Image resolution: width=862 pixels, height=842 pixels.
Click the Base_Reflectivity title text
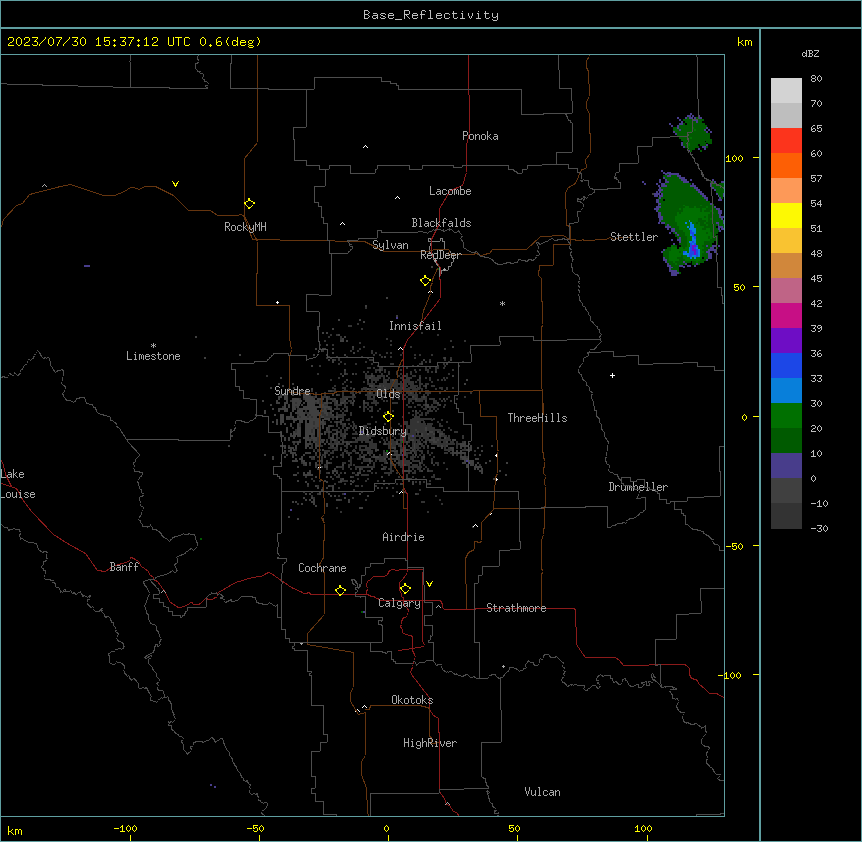431,15
